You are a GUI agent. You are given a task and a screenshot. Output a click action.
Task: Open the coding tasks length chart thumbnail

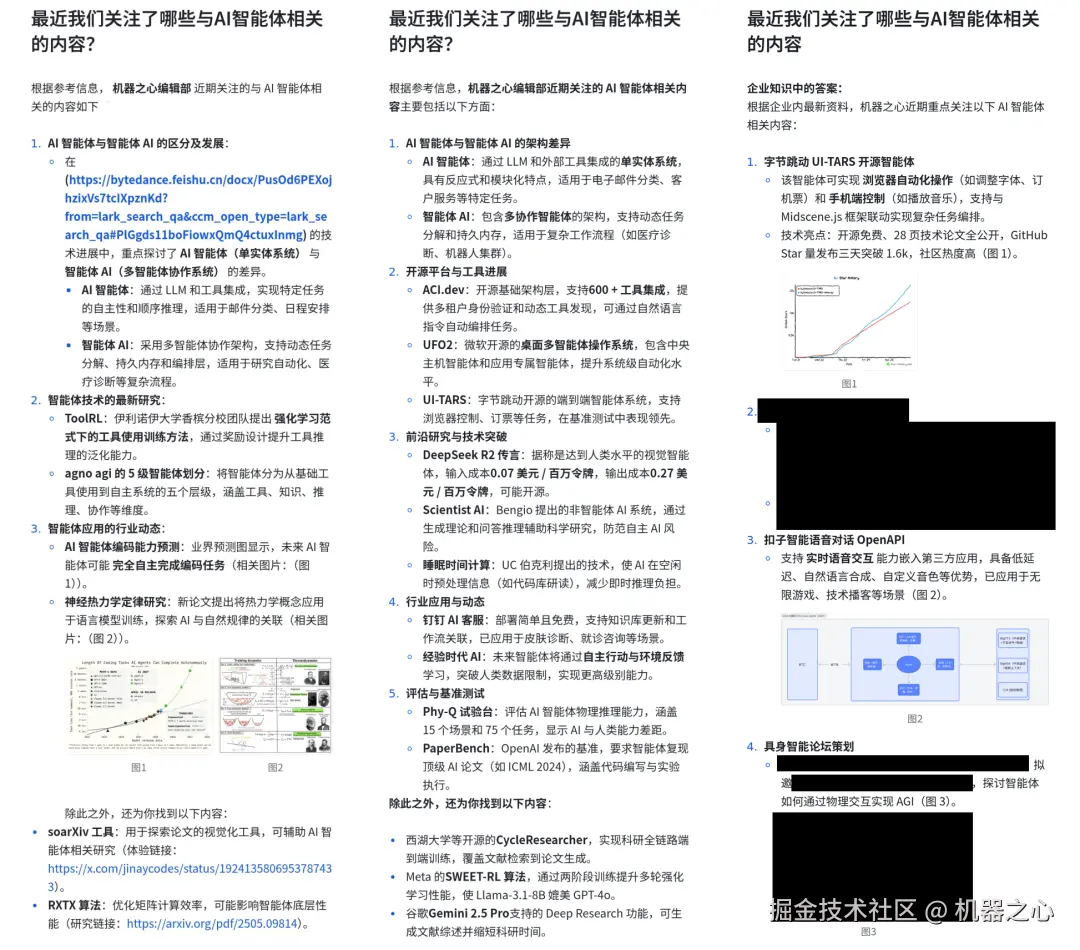click(x=140, y=705)
